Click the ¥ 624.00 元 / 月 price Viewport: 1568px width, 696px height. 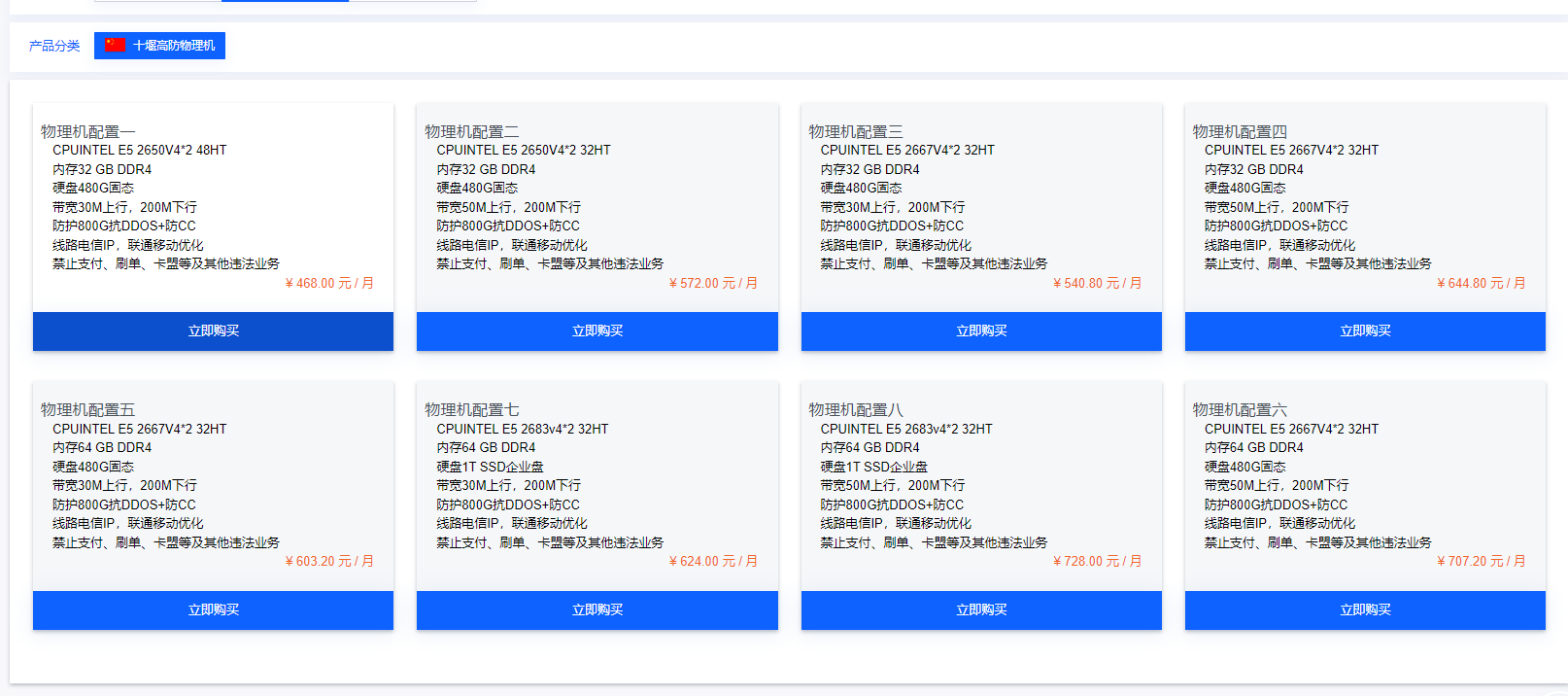tap(713, 561)
